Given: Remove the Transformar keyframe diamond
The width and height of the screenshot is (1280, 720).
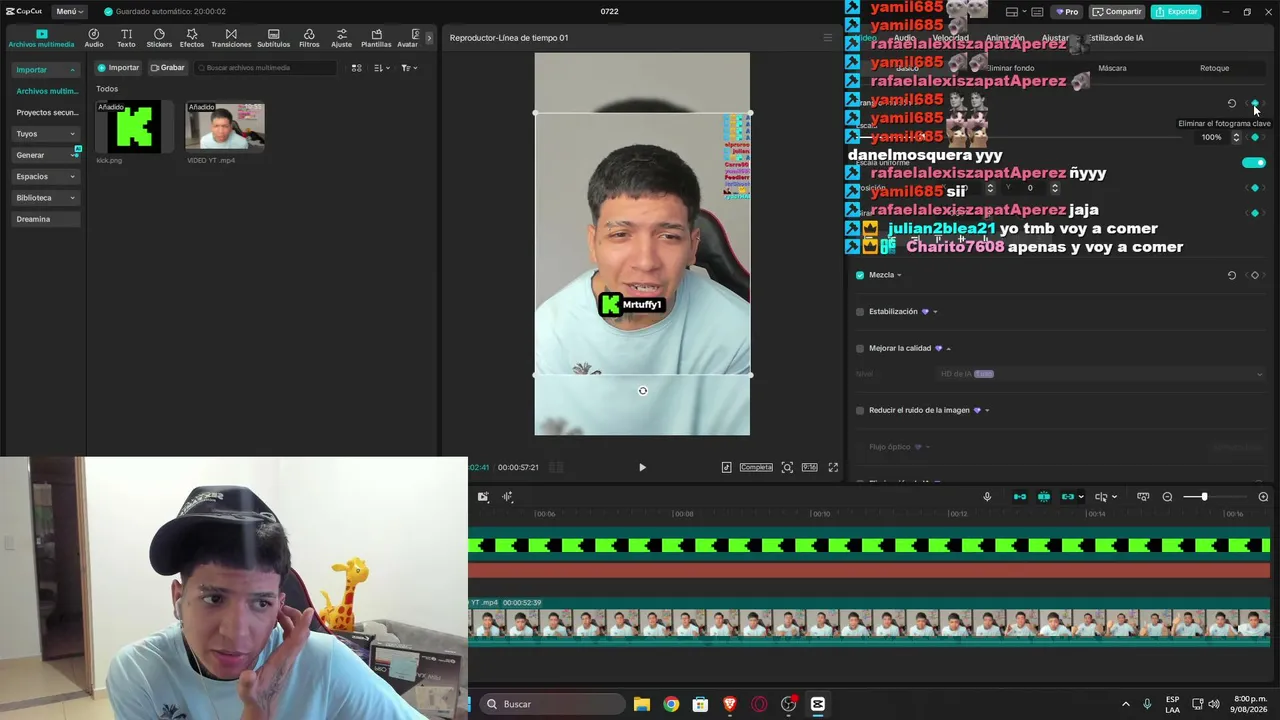Looking at the screenshot, I should click(1255, 103).
